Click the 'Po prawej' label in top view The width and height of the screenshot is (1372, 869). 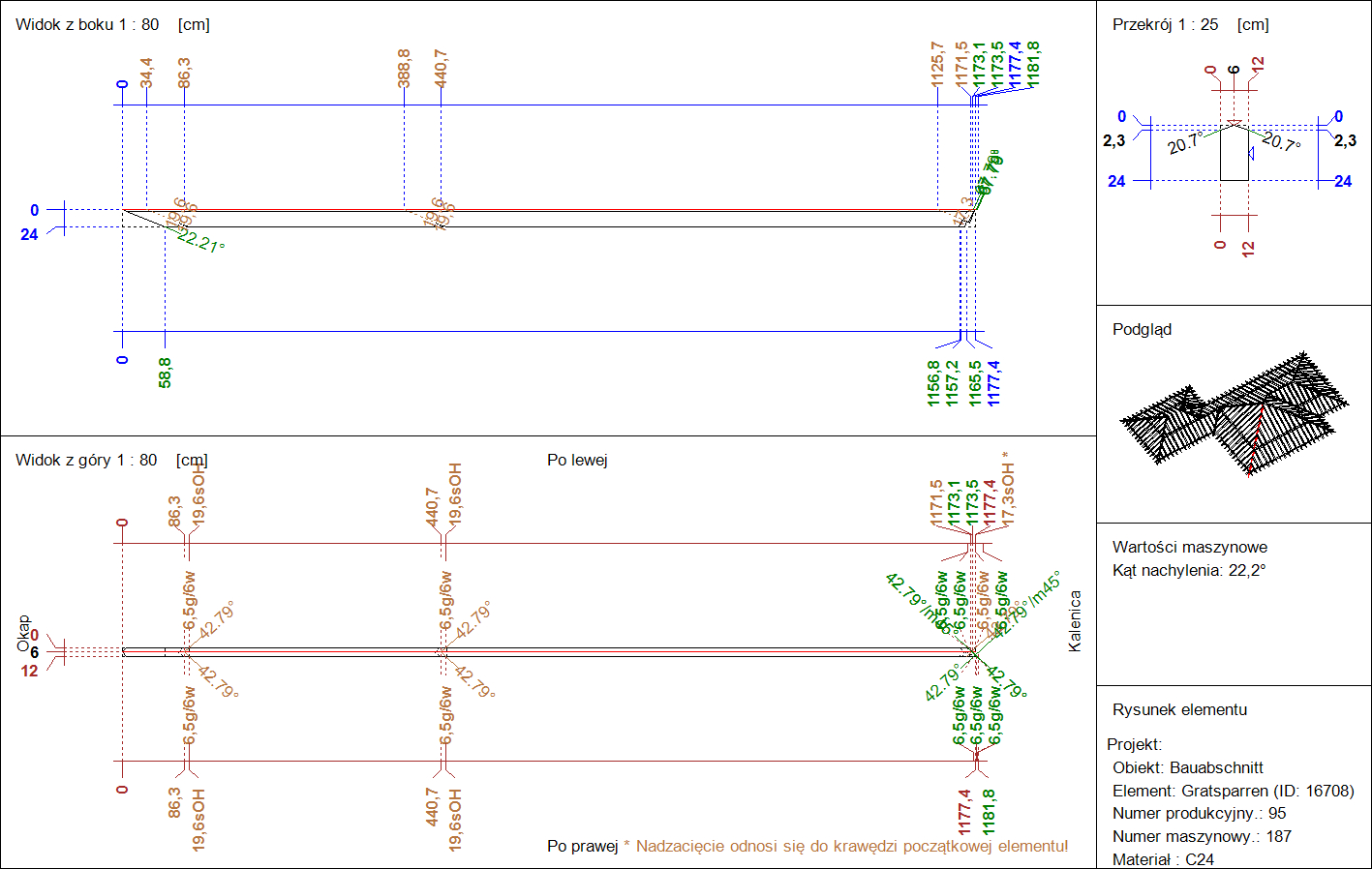pos(582,846)
